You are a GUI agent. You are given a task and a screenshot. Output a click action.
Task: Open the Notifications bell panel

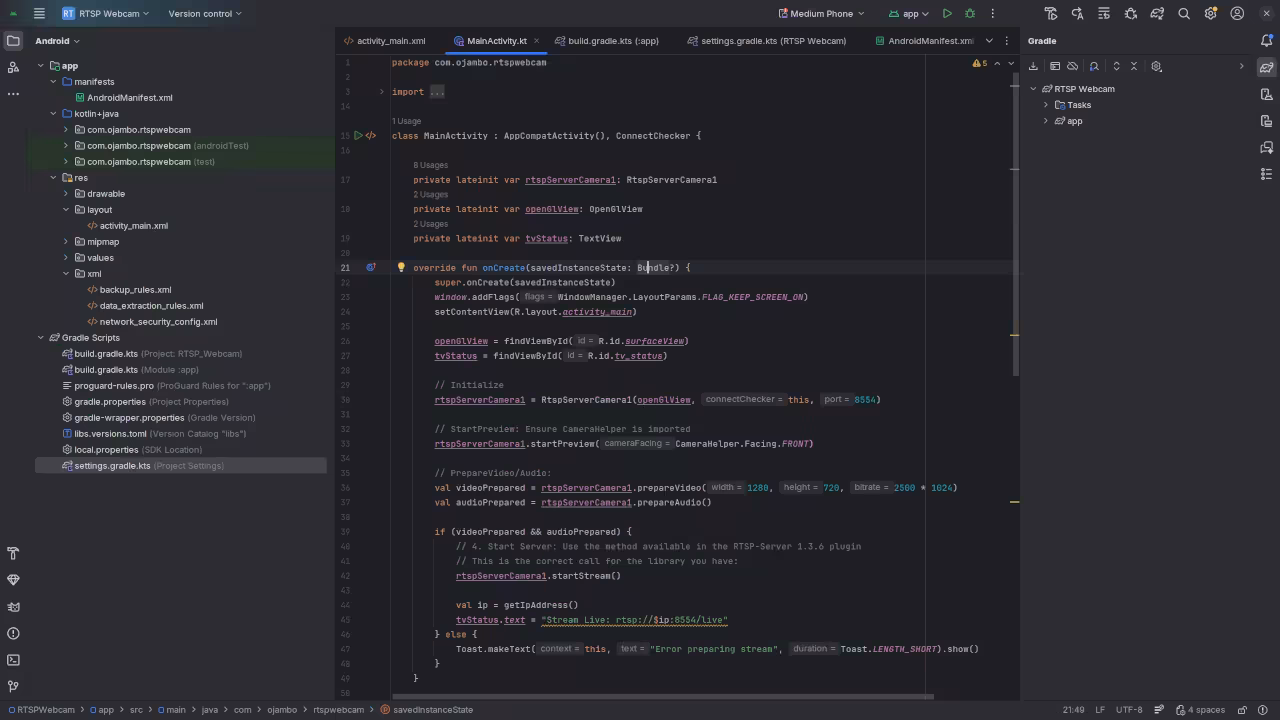pos(1266,41)
